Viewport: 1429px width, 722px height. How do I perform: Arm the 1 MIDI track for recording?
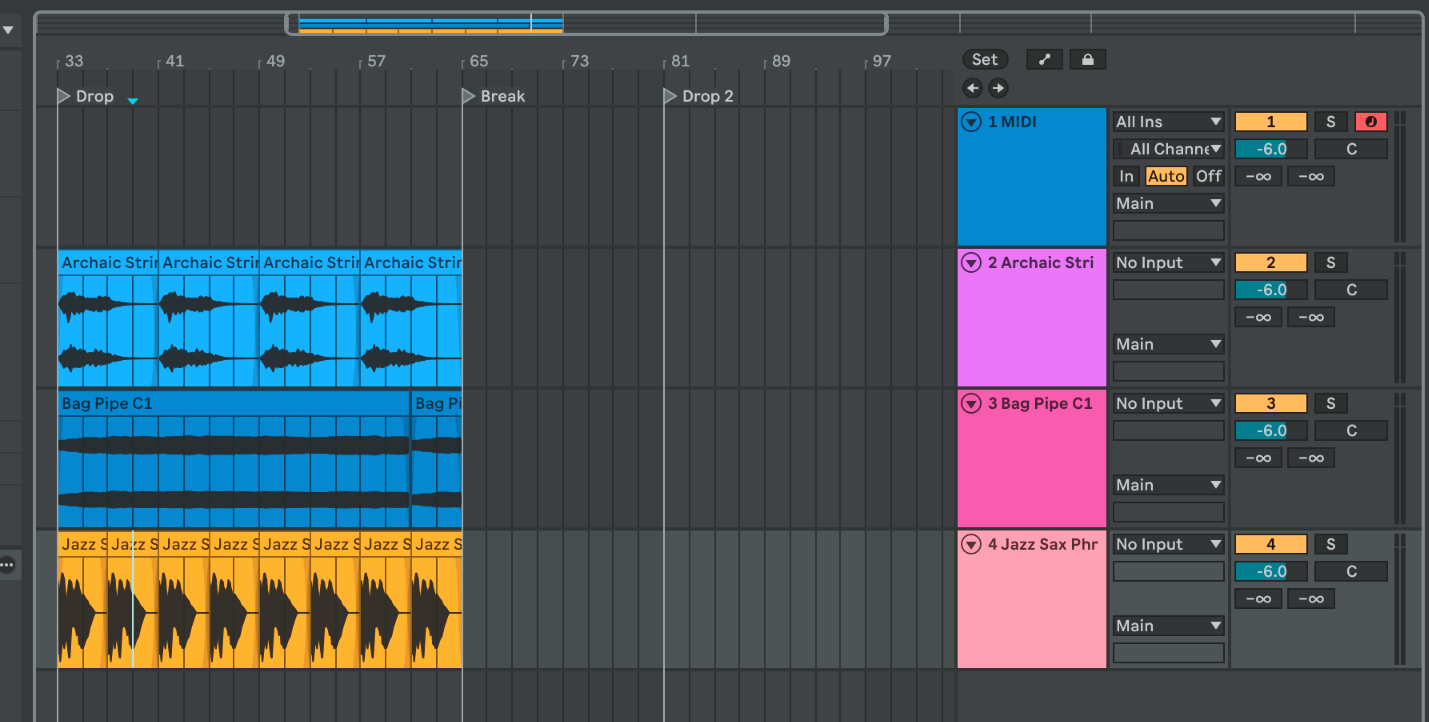pyautogui.click(x=1370, y=122)
